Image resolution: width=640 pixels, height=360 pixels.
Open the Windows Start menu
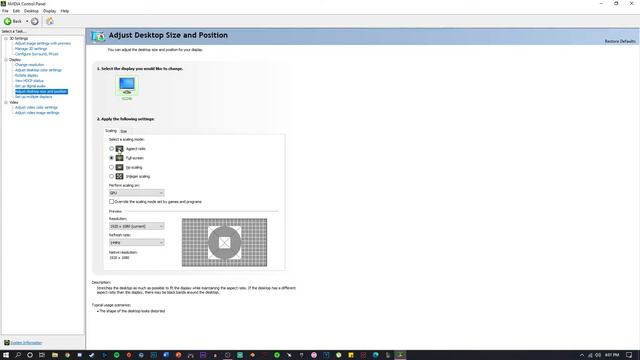point(6,355)
